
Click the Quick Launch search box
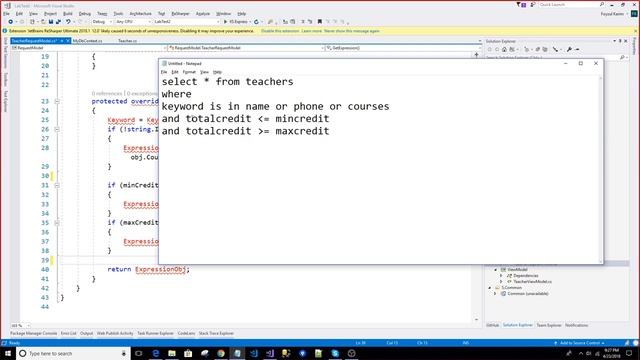[x=571, y=4]
